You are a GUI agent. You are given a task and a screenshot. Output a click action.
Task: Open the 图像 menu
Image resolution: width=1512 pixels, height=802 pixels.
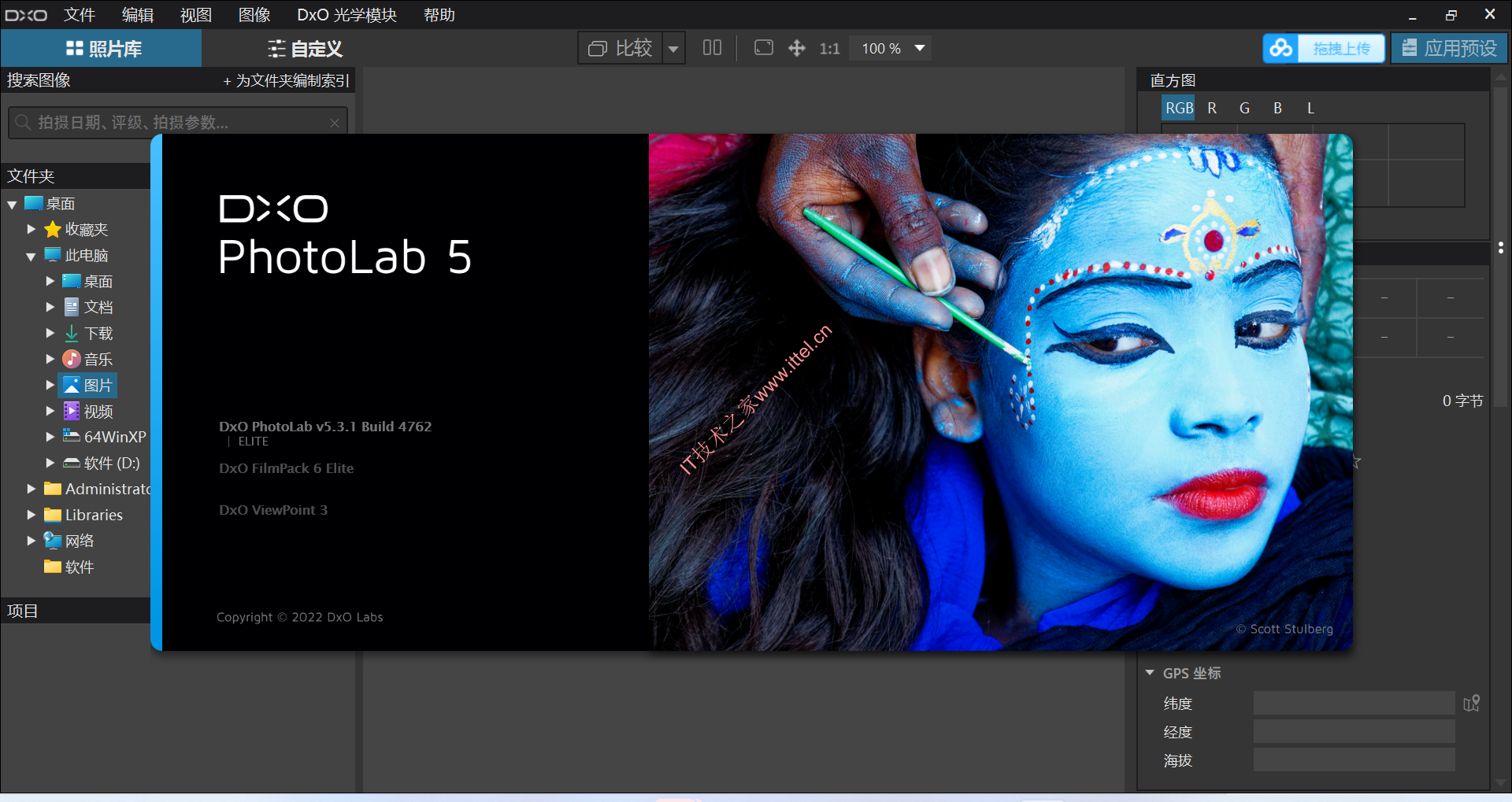[x=254, y=15]
